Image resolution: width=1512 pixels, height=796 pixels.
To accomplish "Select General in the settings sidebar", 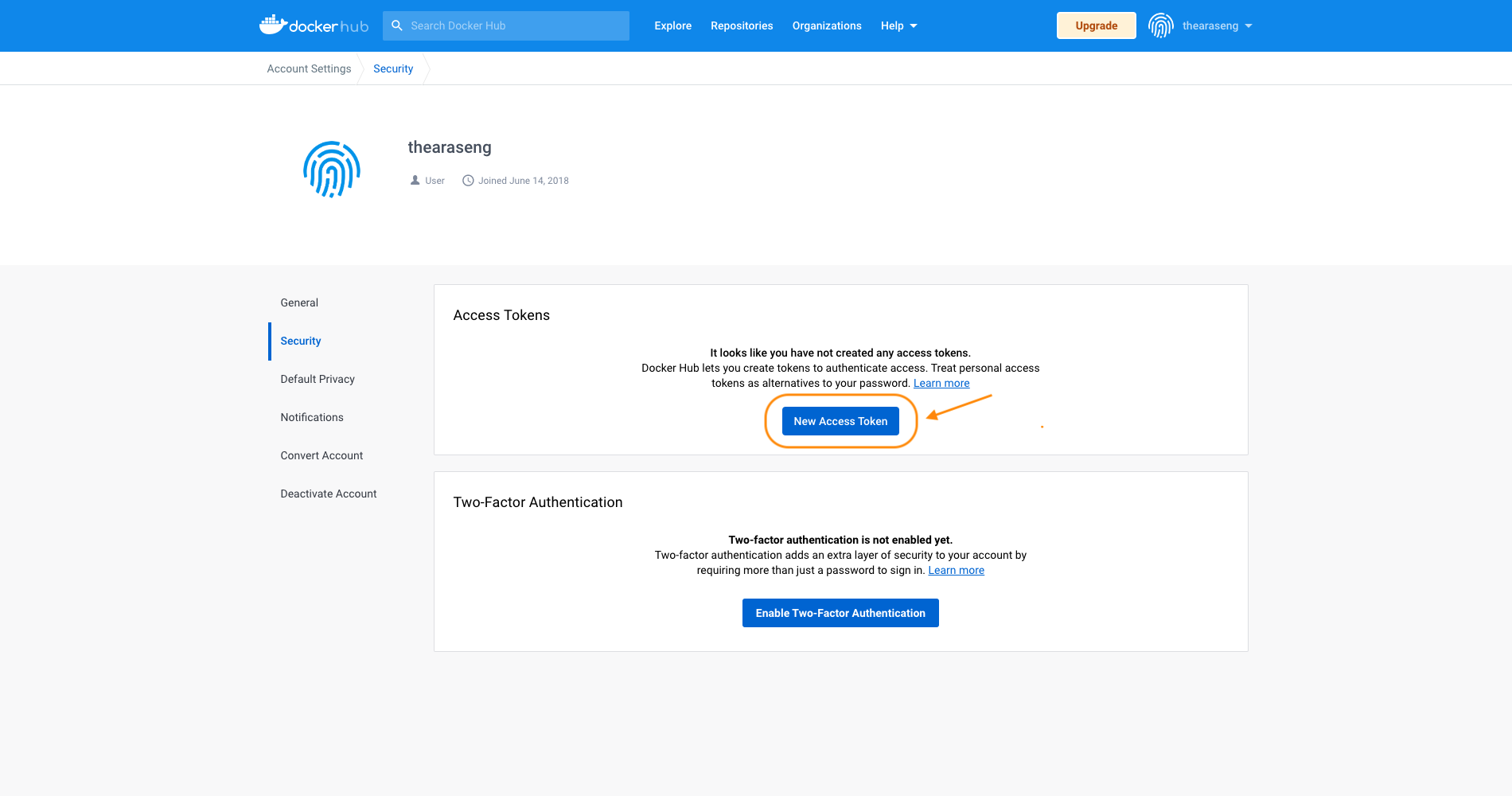I will [299, 302].
